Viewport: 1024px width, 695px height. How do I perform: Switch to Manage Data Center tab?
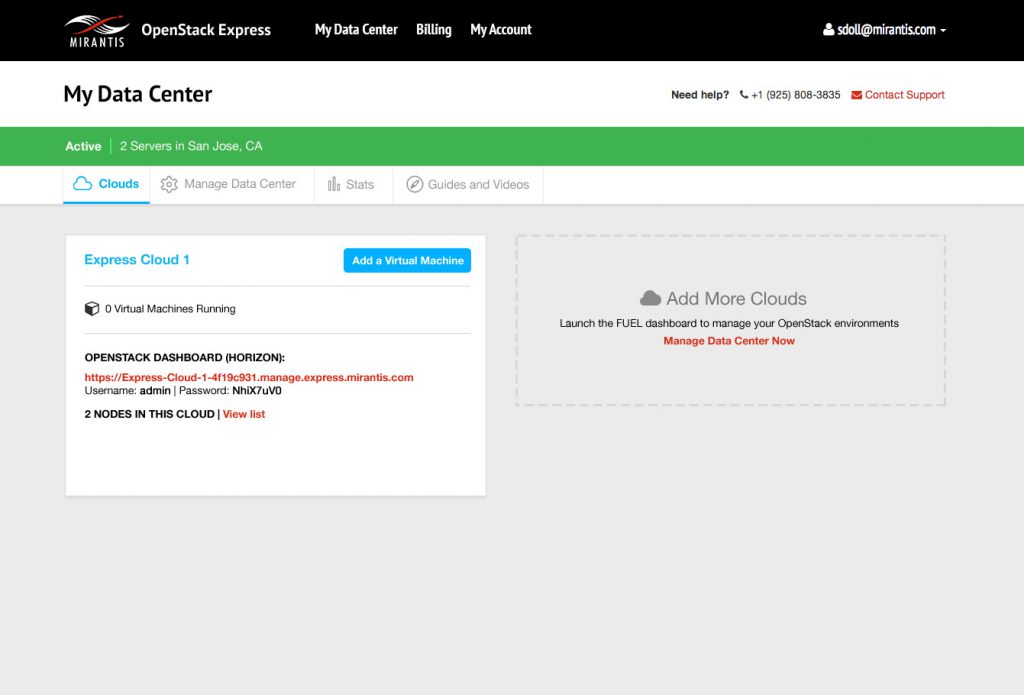pyautogui.click(x=232, y=184)
